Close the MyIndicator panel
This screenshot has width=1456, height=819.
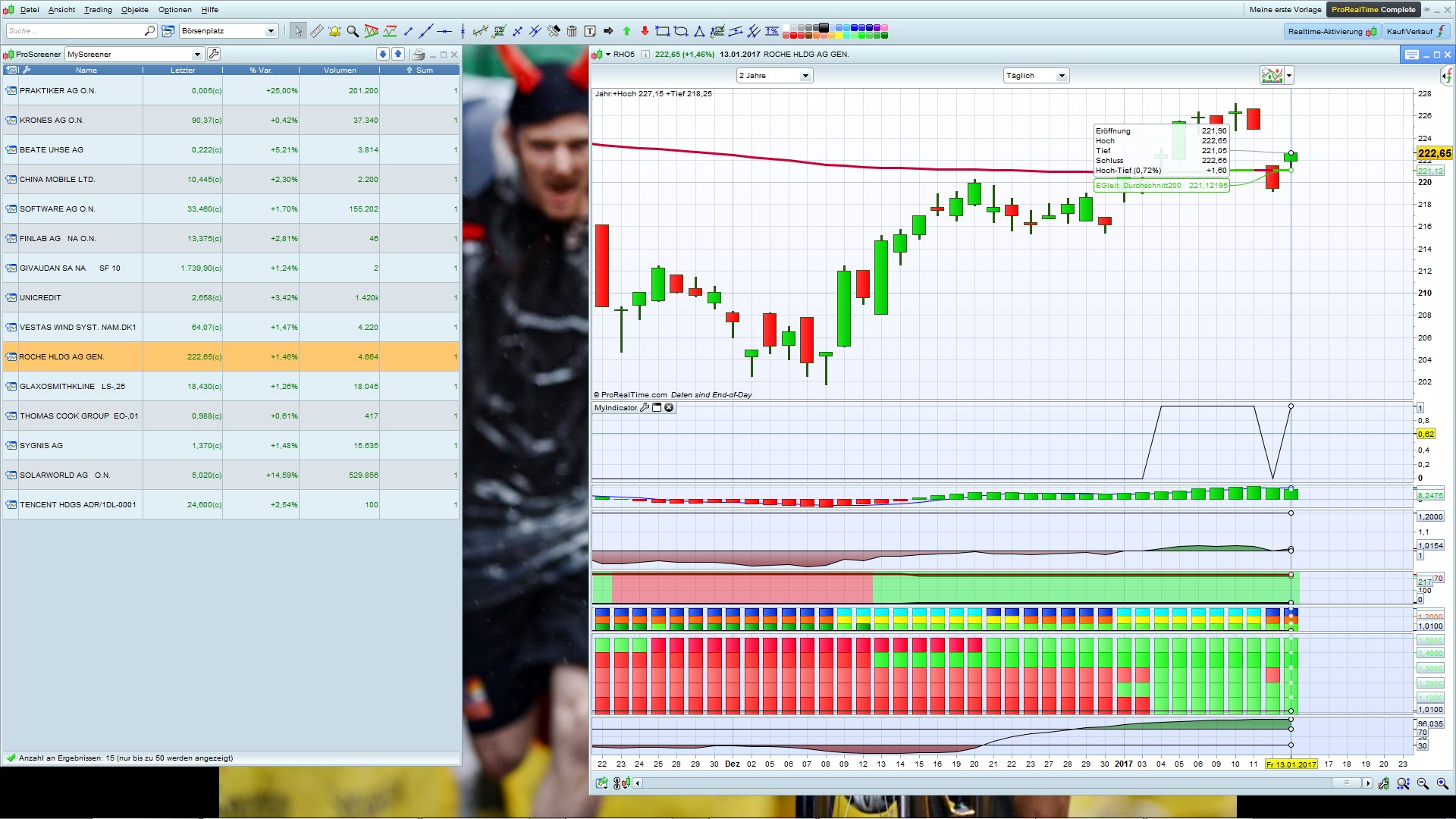pyautogui.click(x=669, y=407)
